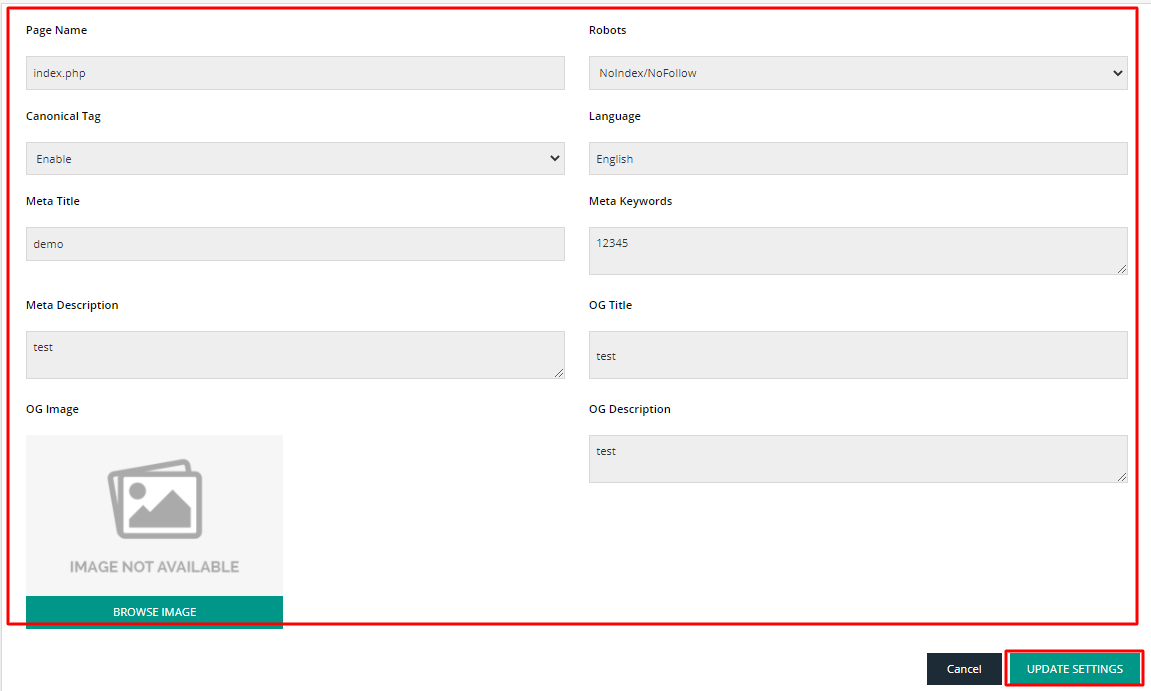
Task: Save changes with the Update Settings button
Action: click(1074, 669)
